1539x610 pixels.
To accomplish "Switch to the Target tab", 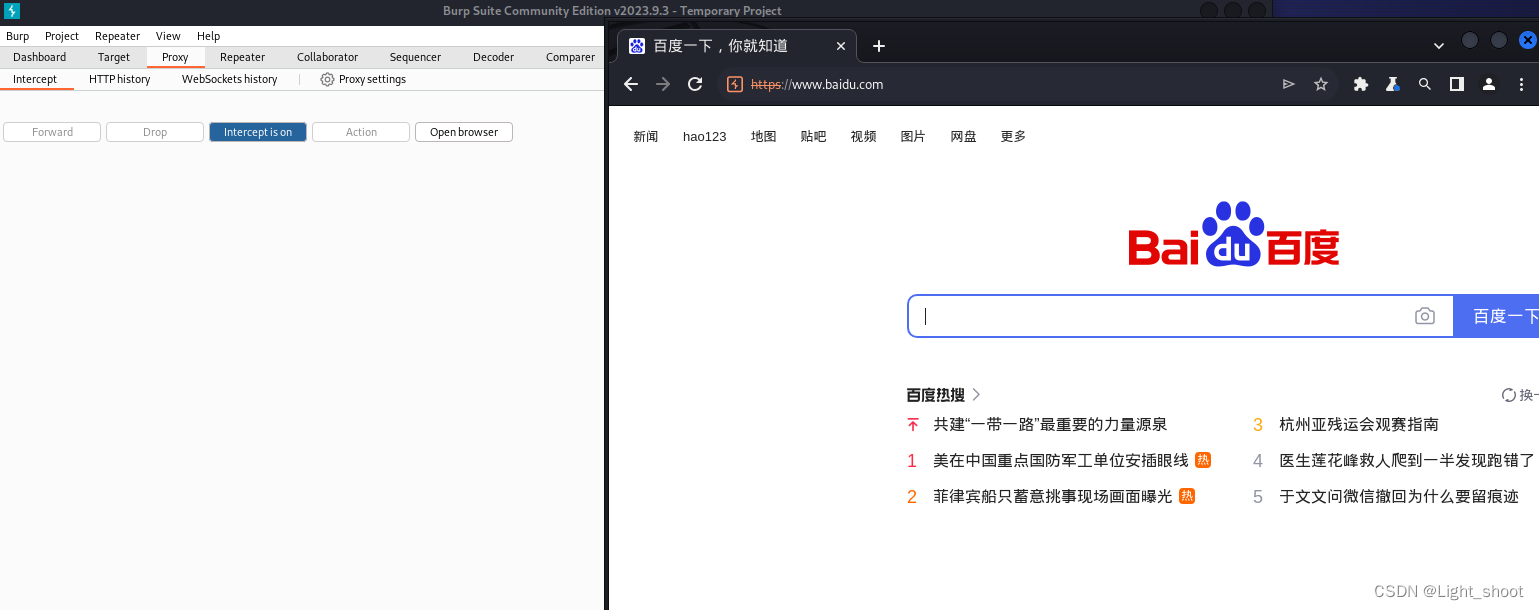I will (114, 57).
